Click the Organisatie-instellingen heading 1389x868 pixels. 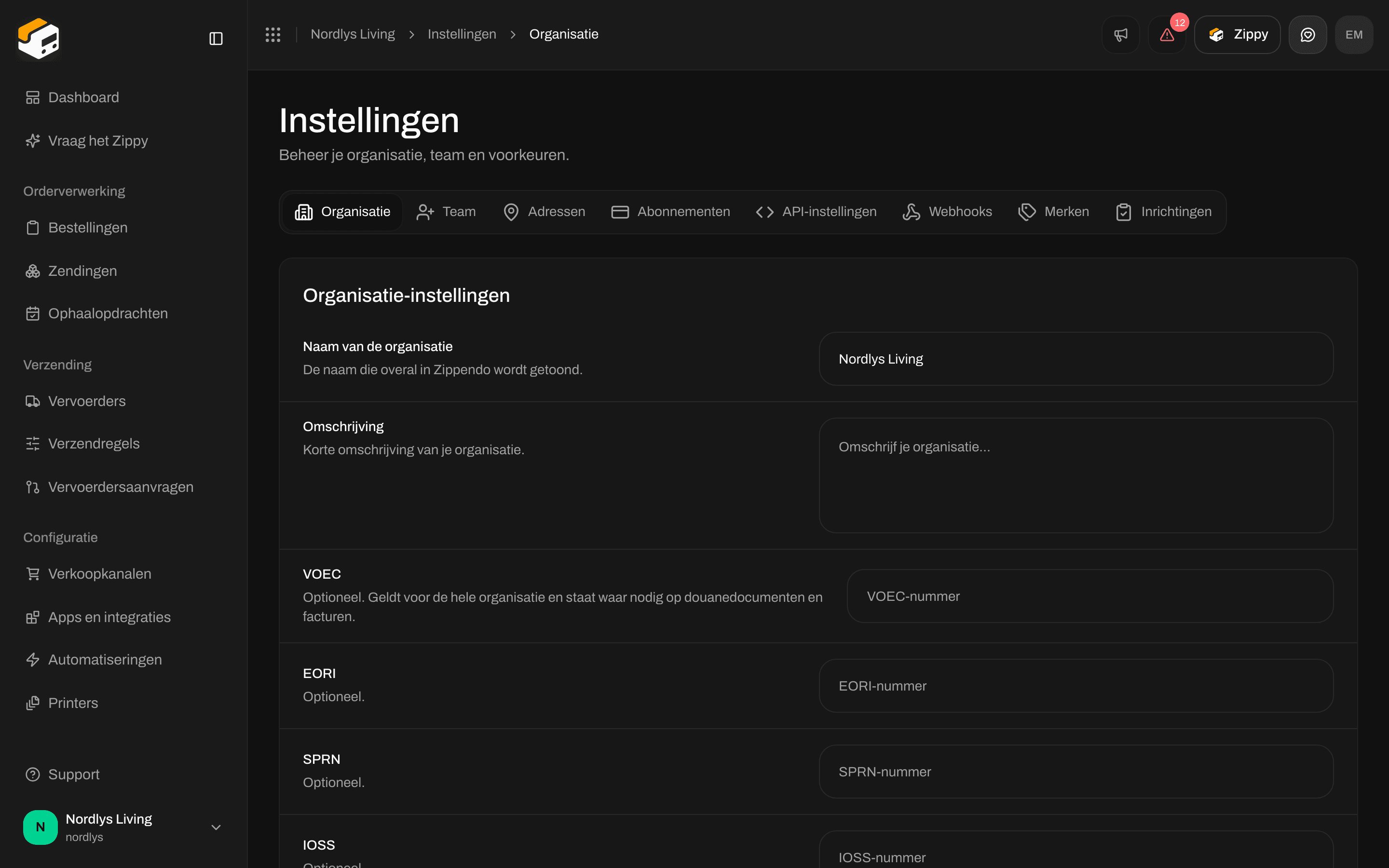point(406,296)
